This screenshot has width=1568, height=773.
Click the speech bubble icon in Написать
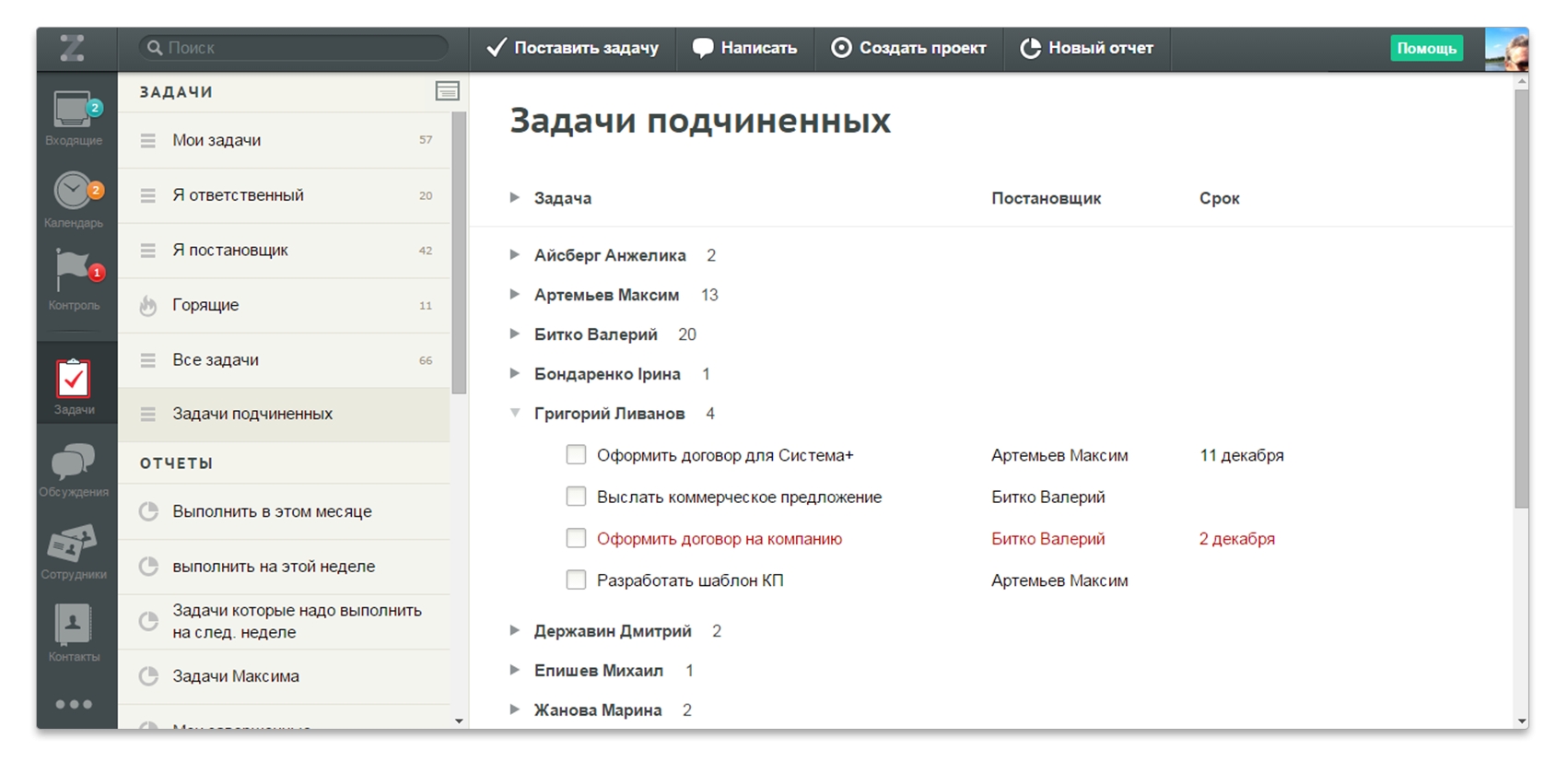point(703,48)
